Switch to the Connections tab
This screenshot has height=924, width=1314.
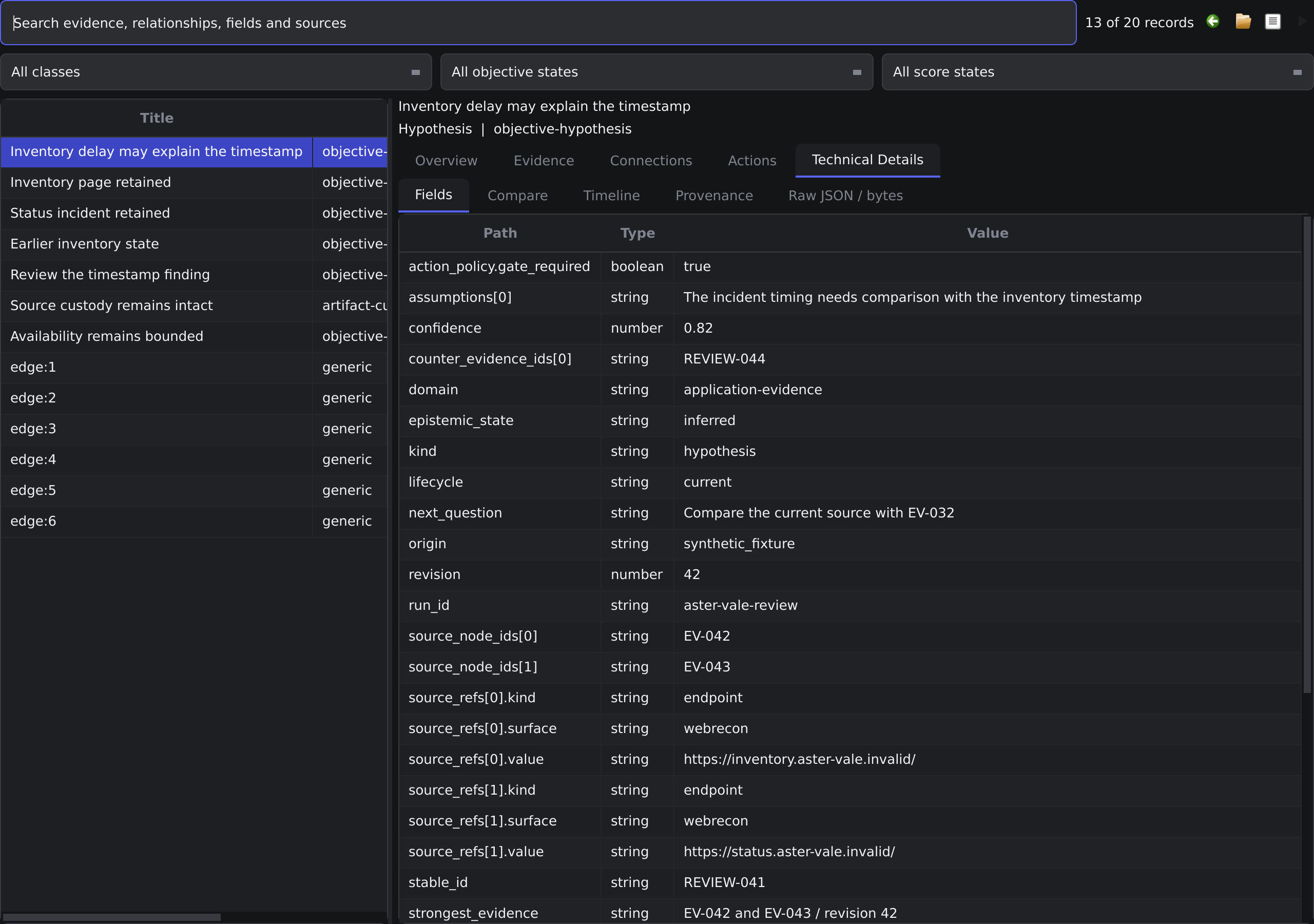pos(651,161)
